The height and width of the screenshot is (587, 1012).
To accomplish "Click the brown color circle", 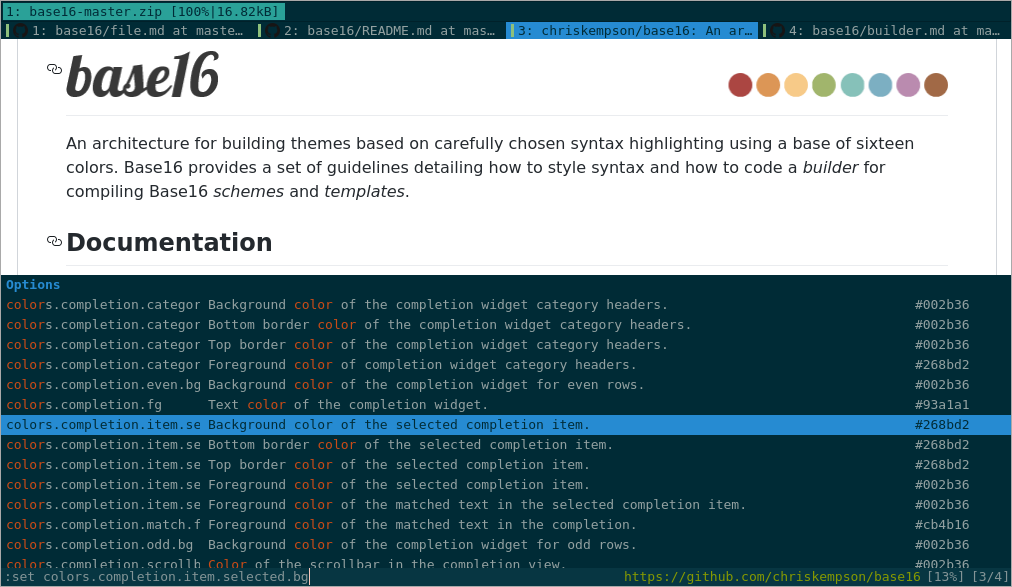I will [936, 85].
